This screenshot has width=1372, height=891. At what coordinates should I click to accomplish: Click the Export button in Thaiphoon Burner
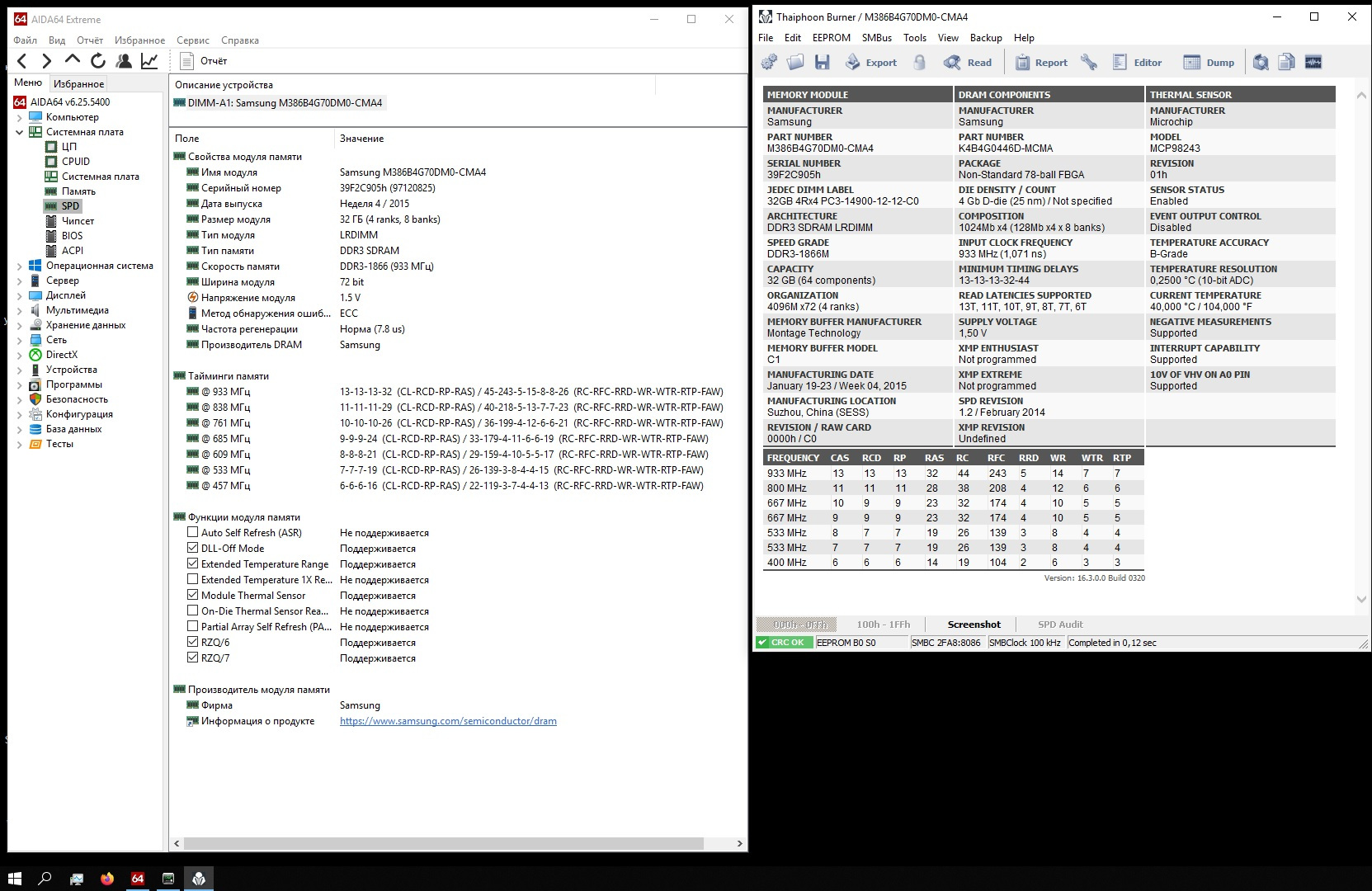[871, 63]
